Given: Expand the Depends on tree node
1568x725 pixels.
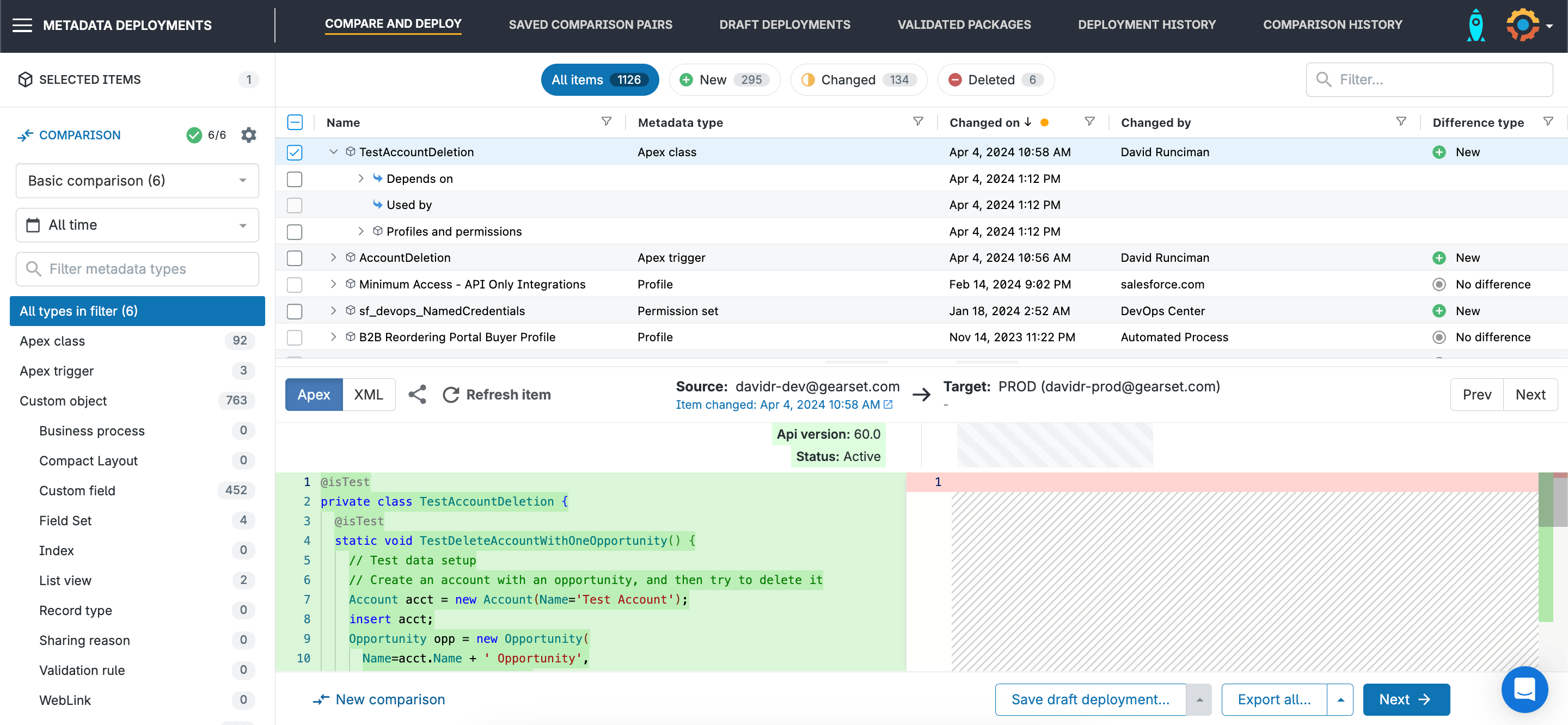Looking at the screenshot, I should pyautogui.click(x=361, y=179).
